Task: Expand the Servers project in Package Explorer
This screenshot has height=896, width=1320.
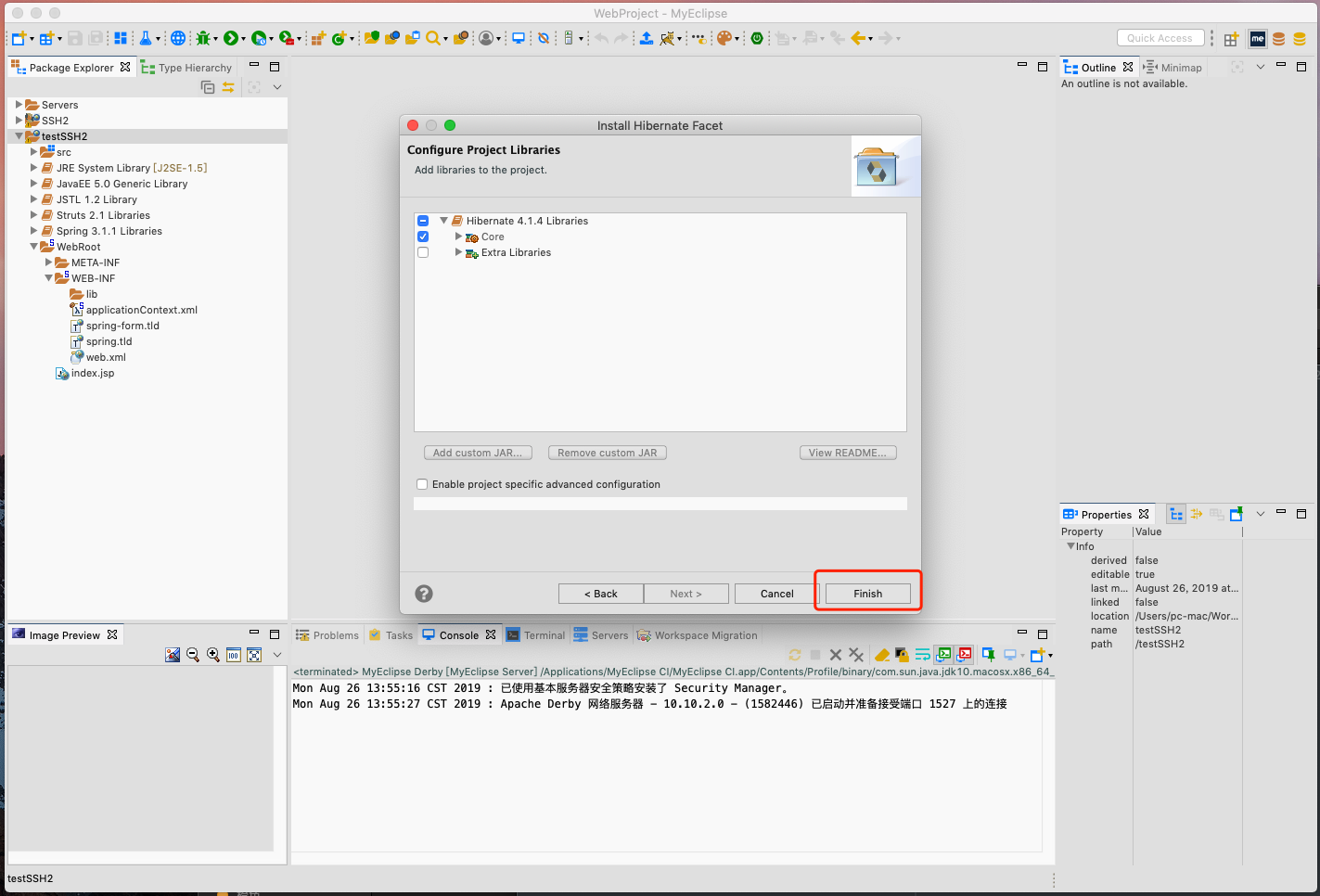Action: (x=19, y=105)
